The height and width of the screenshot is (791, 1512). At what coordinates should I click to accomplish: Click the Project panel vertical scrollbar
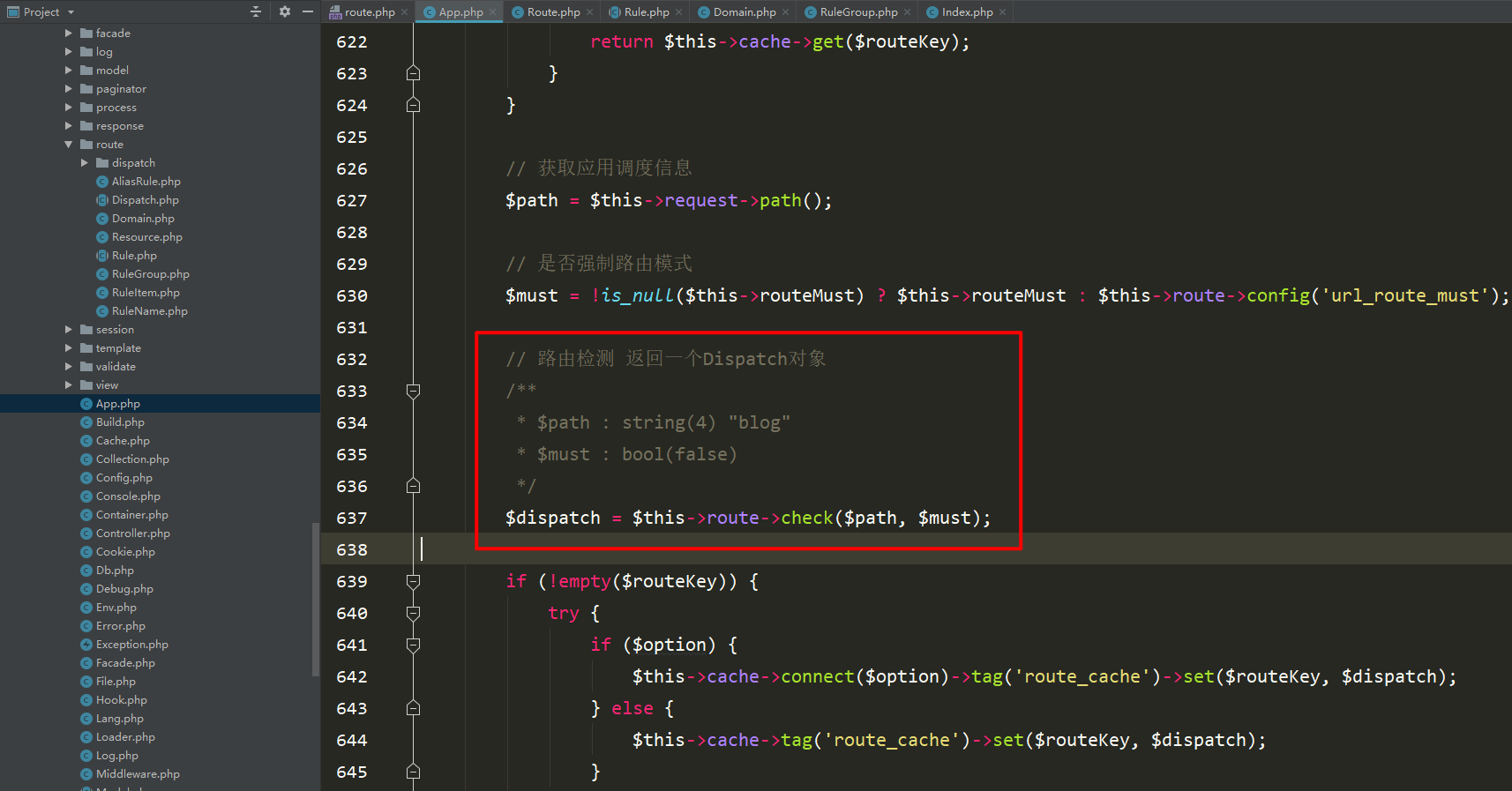(x=316, y=600)
